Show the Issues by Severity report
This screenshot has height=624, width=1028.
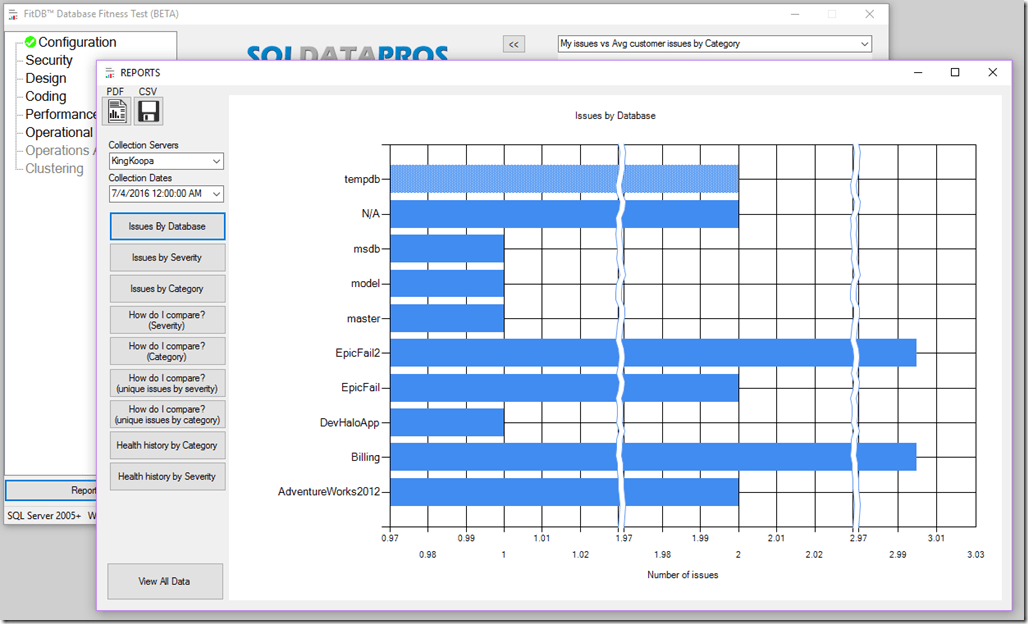click(166, 257)
